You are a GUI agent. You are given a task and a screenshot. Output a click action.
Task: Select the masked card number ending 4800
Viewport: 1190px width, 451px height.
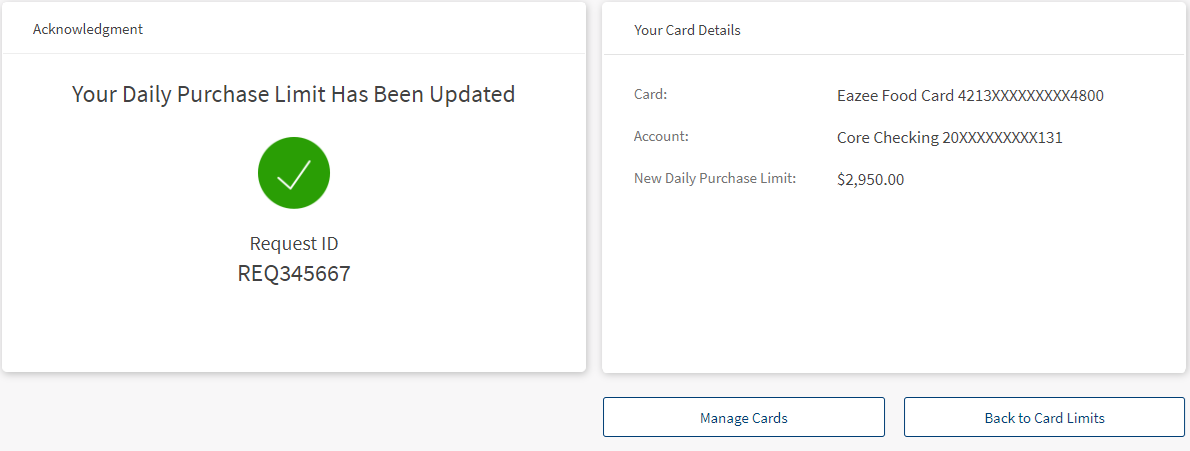point(1031,96)
